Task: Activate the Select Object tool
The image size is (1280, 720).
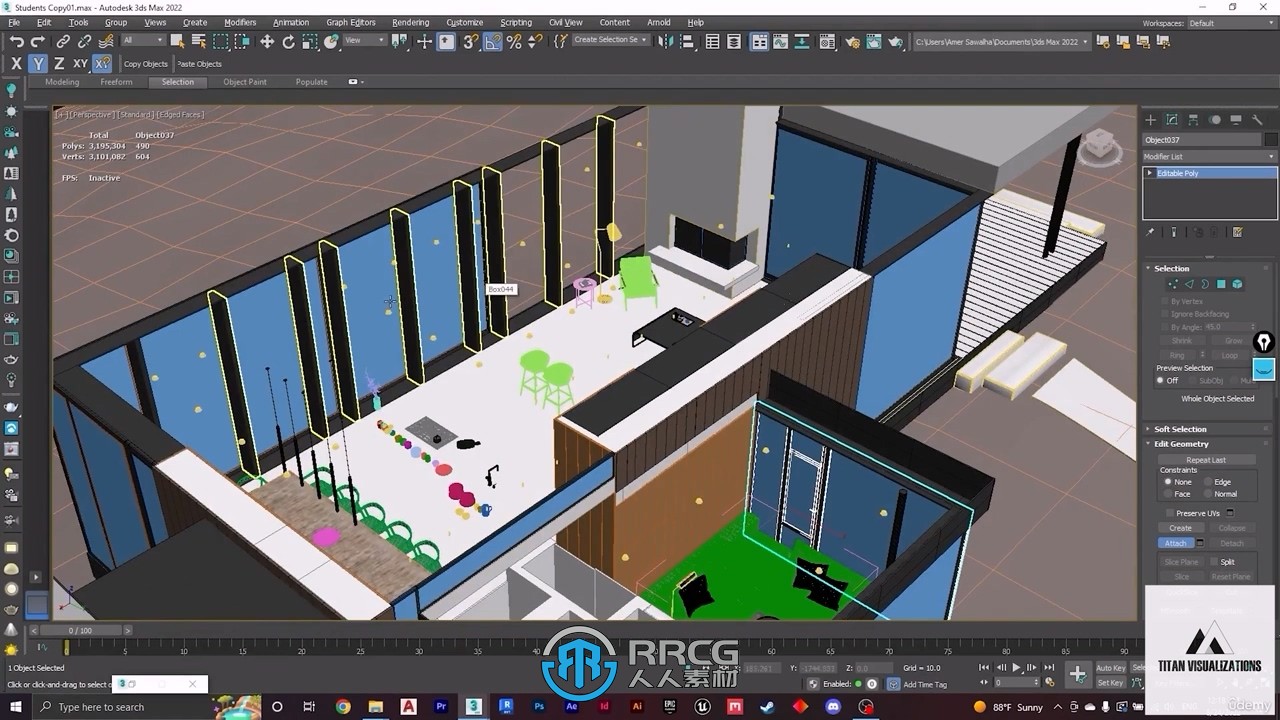Action: coord(177,41)
